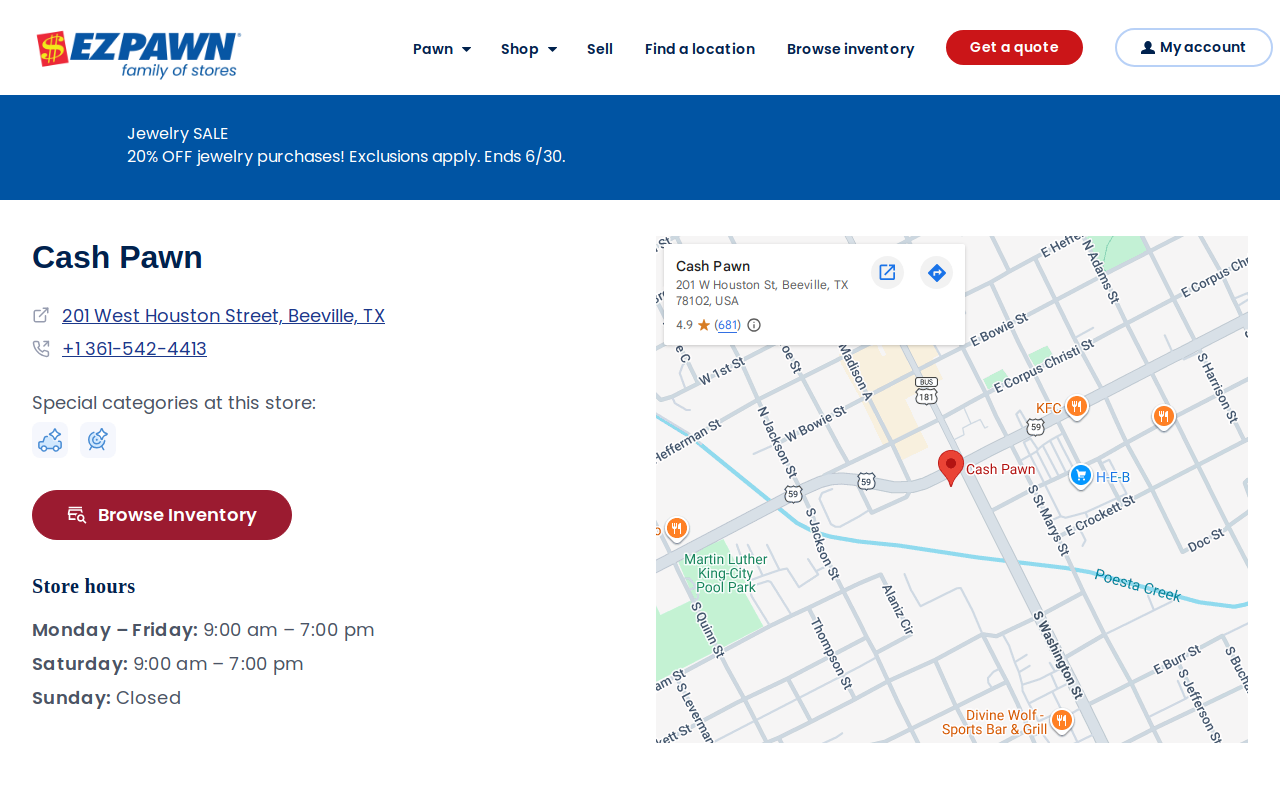Click the Cash Pawn title in map card
1280x800 pixels.
[x=713, y=266]
